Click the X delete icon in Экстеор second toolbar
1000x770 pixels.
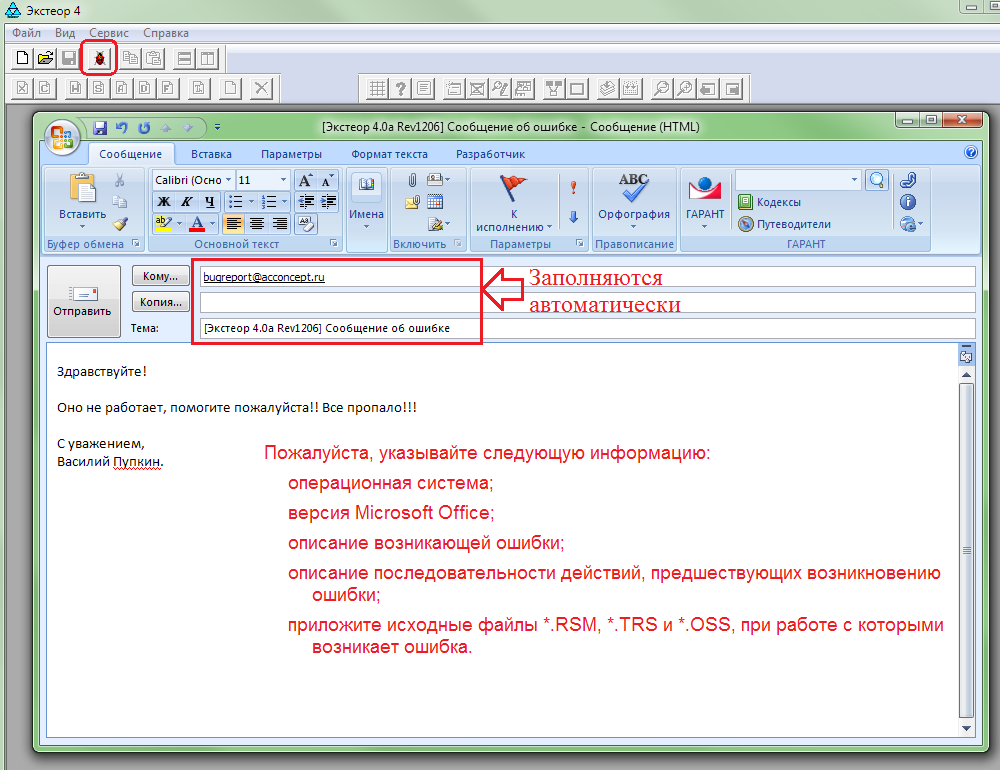[261, 88]
